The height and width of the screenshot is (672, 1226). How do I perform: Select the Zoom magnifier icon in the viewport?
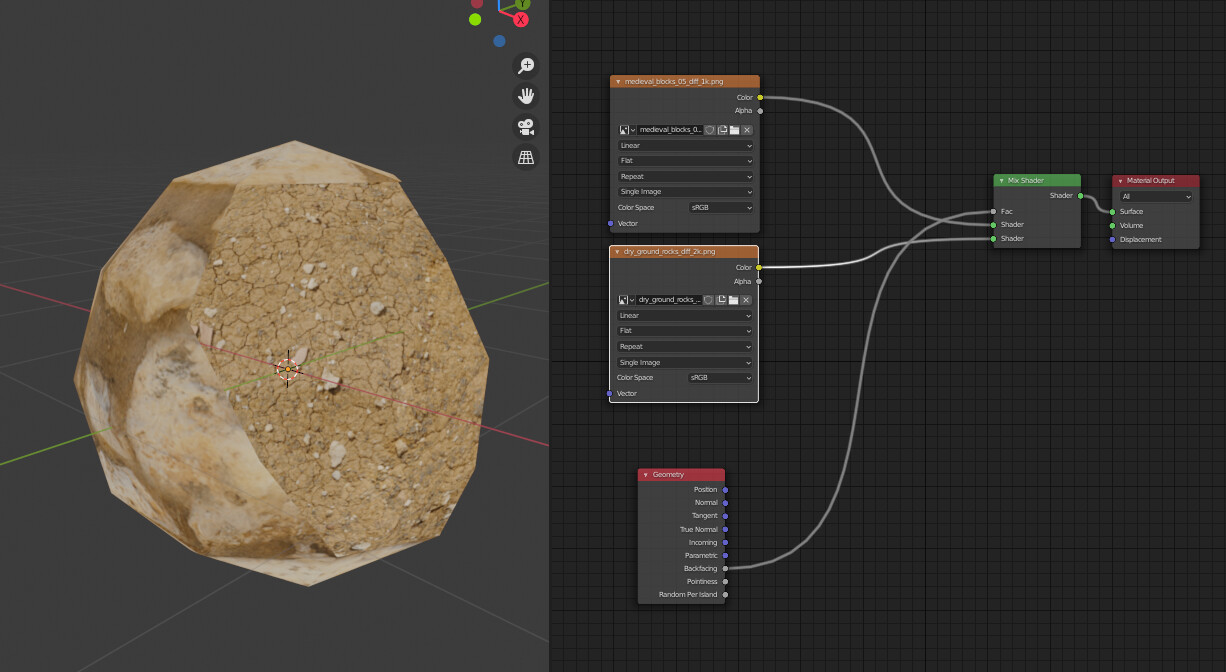(x=525, y=65)
